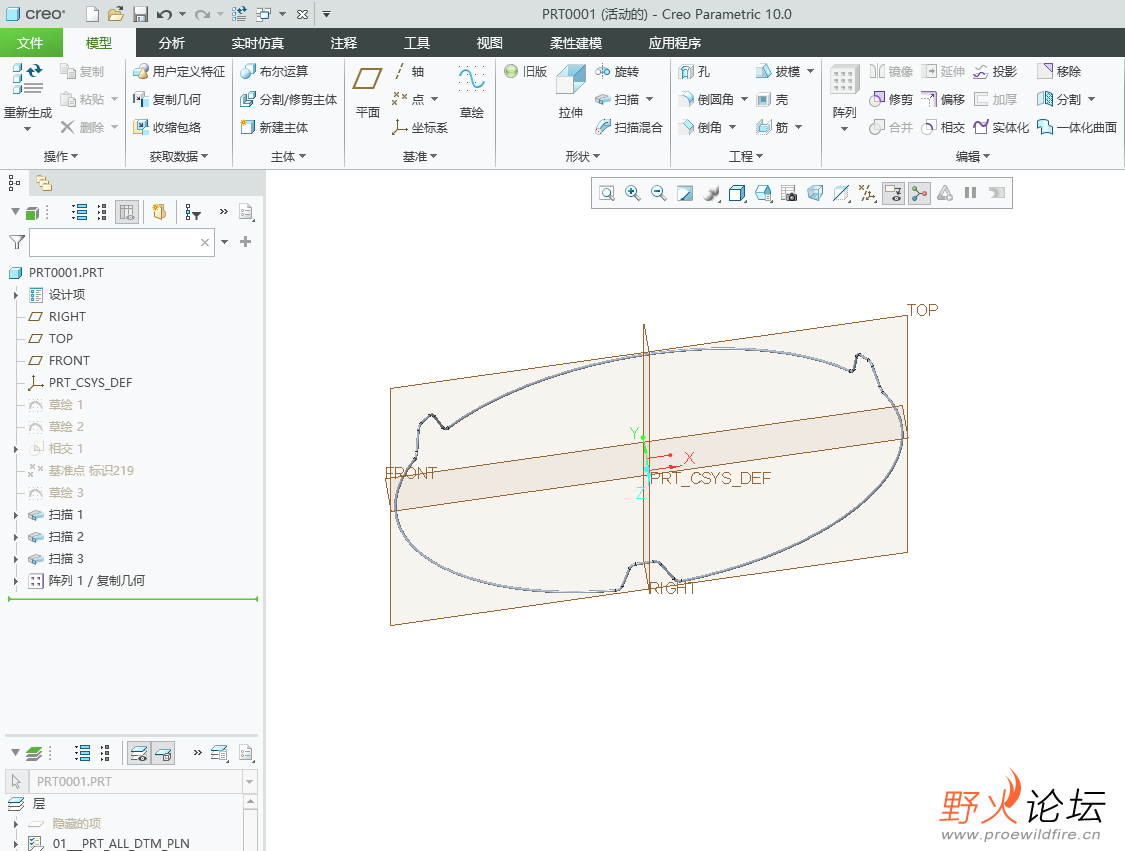Click the Round (倒圆角) button
The image size is (1125, 851).
click(707, 99)
